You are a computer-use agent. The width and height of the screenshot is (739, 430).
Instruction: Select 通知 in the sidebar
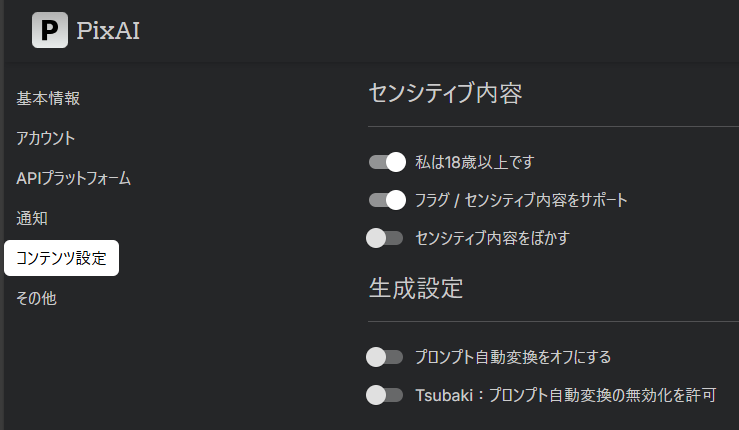[32, 218]
